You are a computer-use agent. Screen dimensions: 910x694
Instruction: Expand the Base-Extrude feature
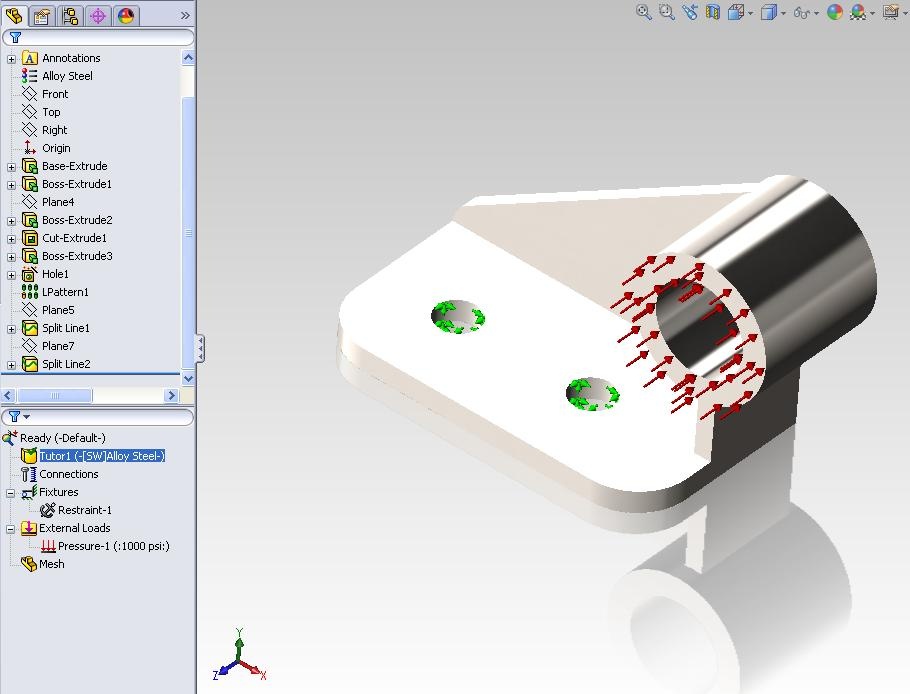pos(11,167)
